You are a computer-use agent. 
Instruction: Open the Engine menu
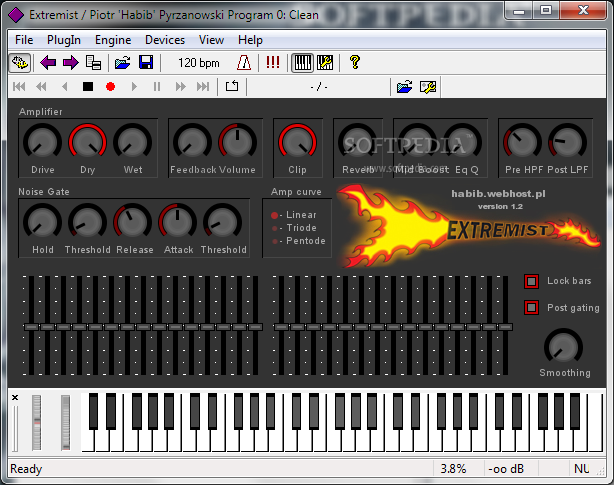[x=113, y=40]
